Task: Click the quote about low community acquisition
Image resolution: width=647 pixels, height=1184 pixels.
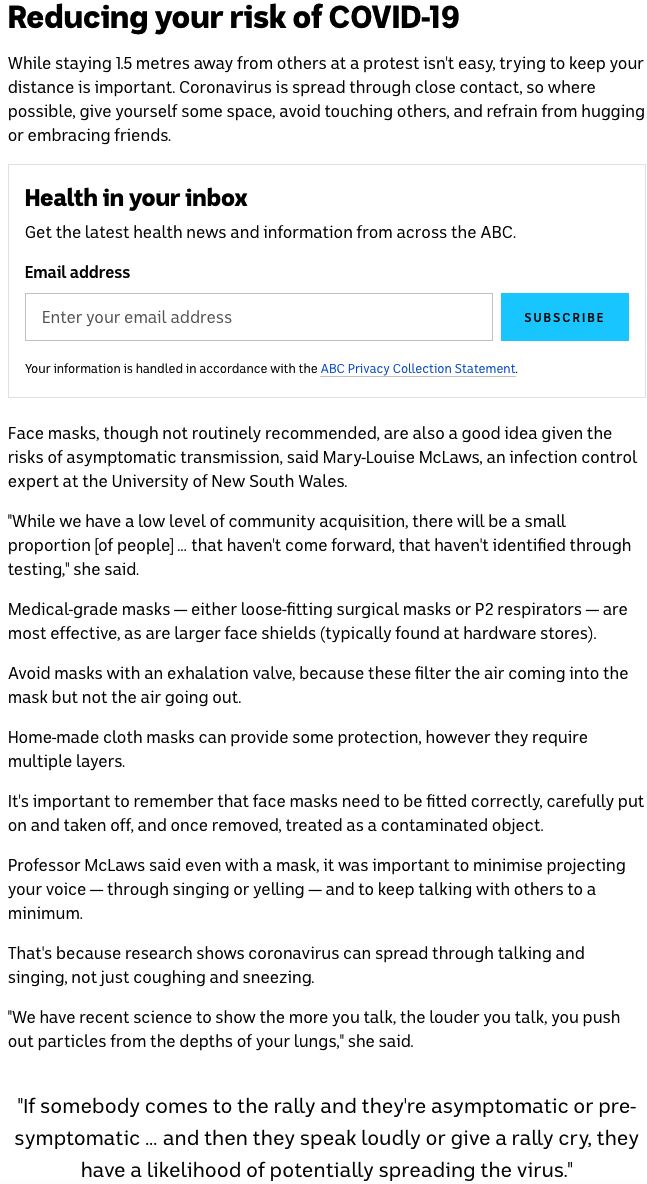Action: (319, 545)
